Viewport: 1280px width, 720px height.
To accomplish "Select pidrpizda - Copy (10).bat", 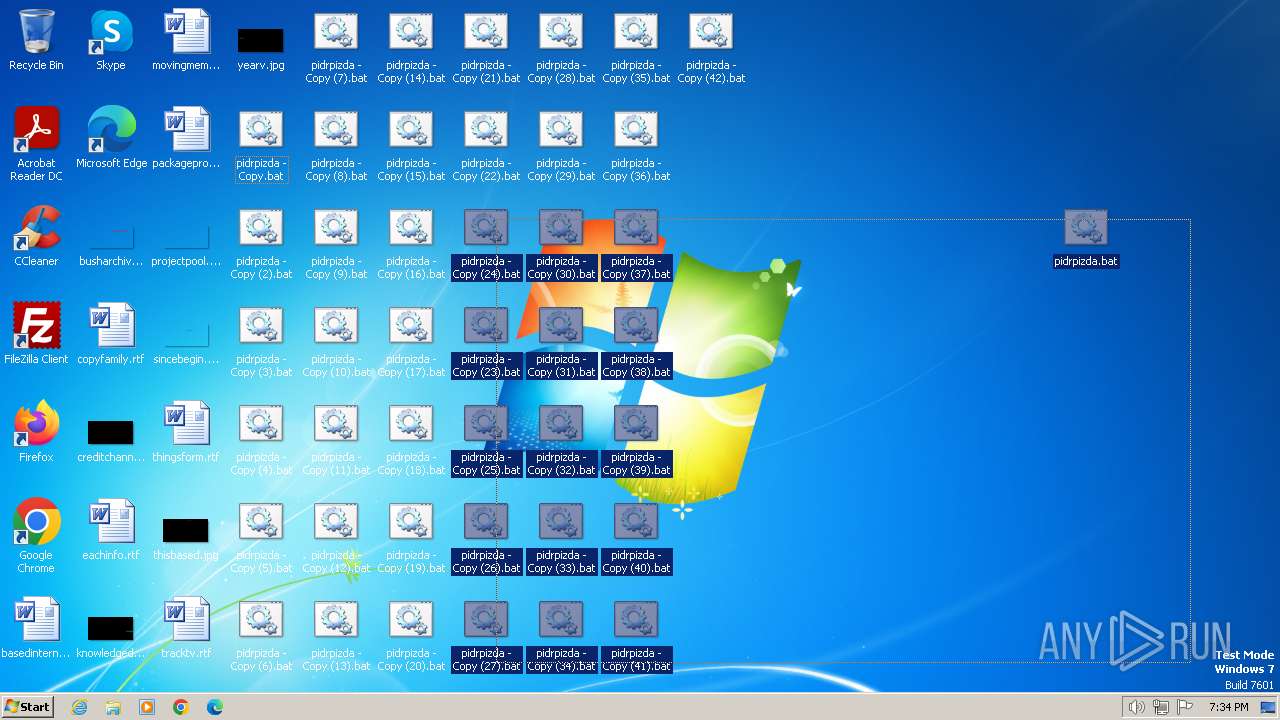I will pyautogui.click(x=336, y=341).
